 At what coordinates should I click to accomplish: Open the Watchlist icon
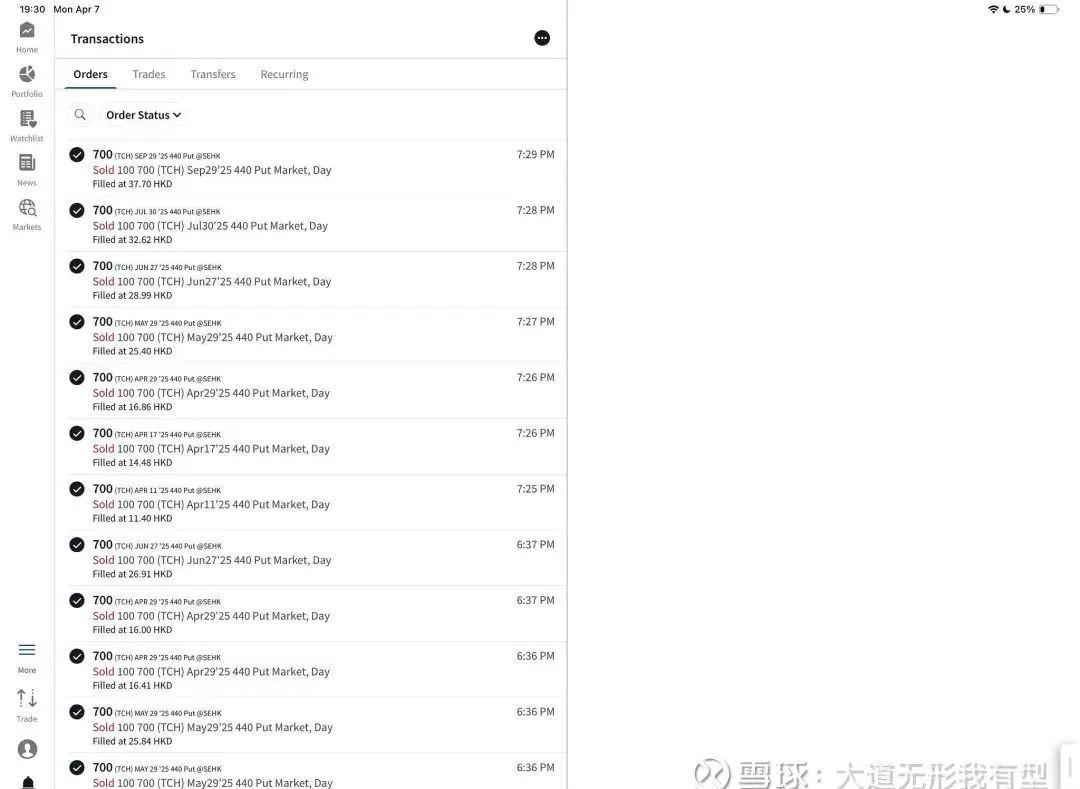pos(27,119)
